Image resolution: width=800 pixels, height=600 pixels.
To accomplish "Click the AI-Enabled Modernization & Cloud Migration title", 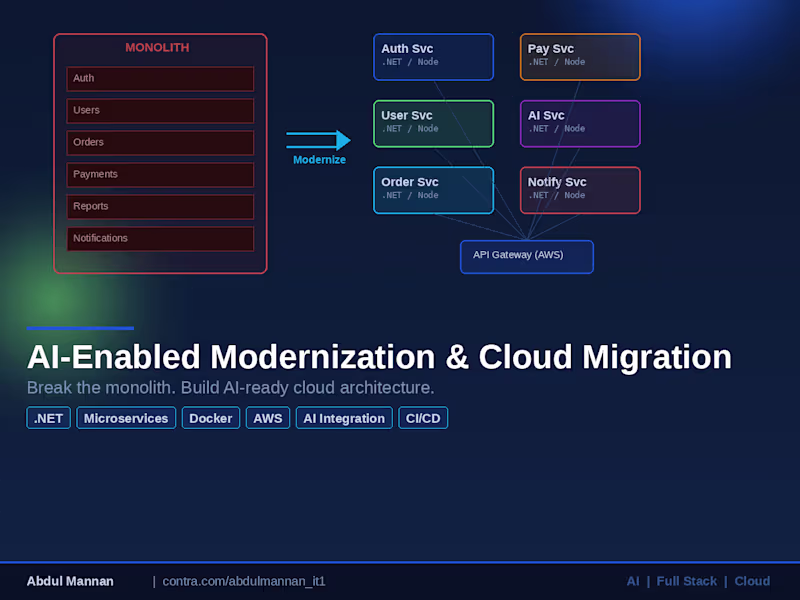I will [379, 357].
